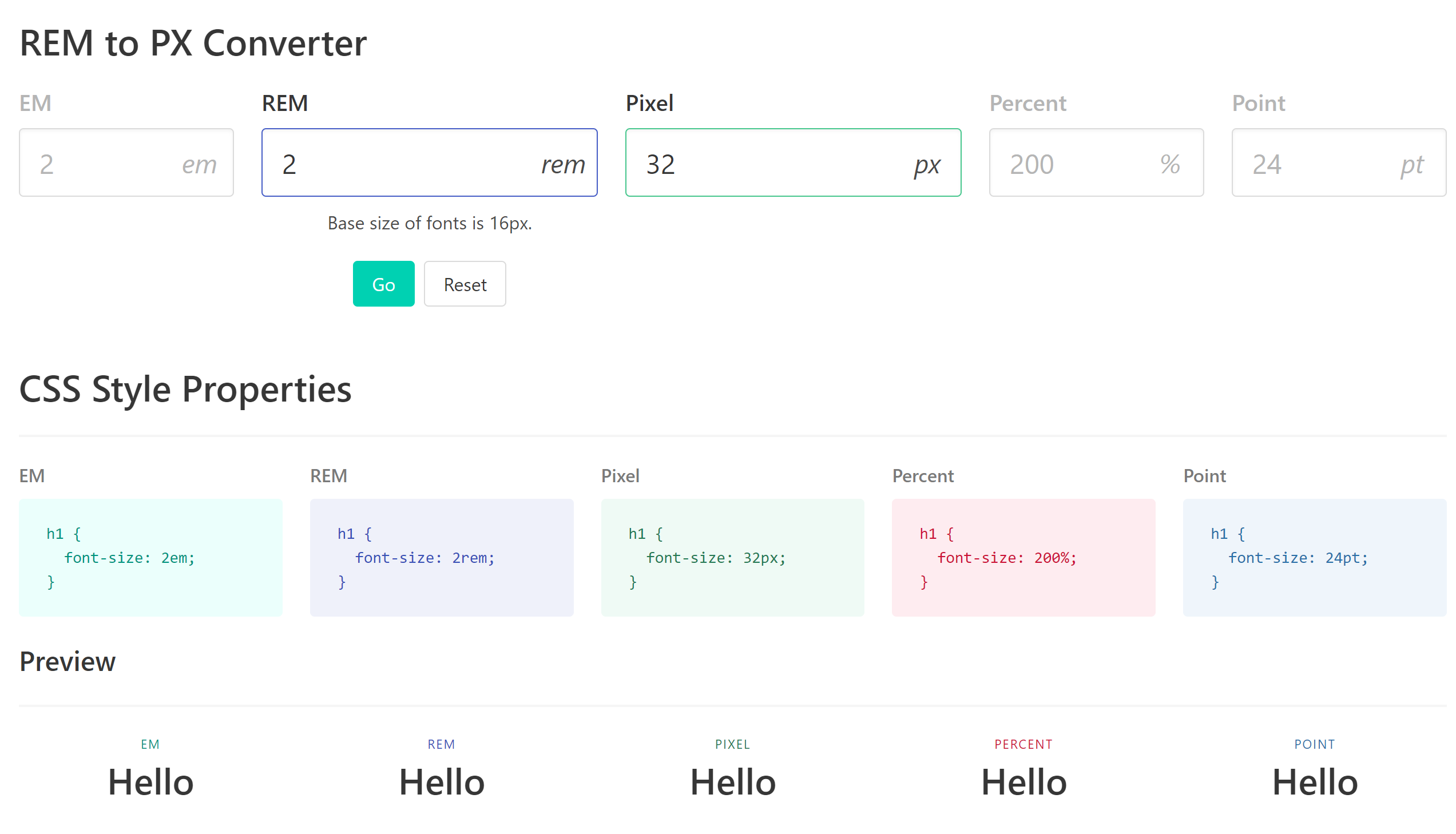The width and height of the screenshot is (1456, 834).
Task: Click the green Go button
Action: (383, 284)
